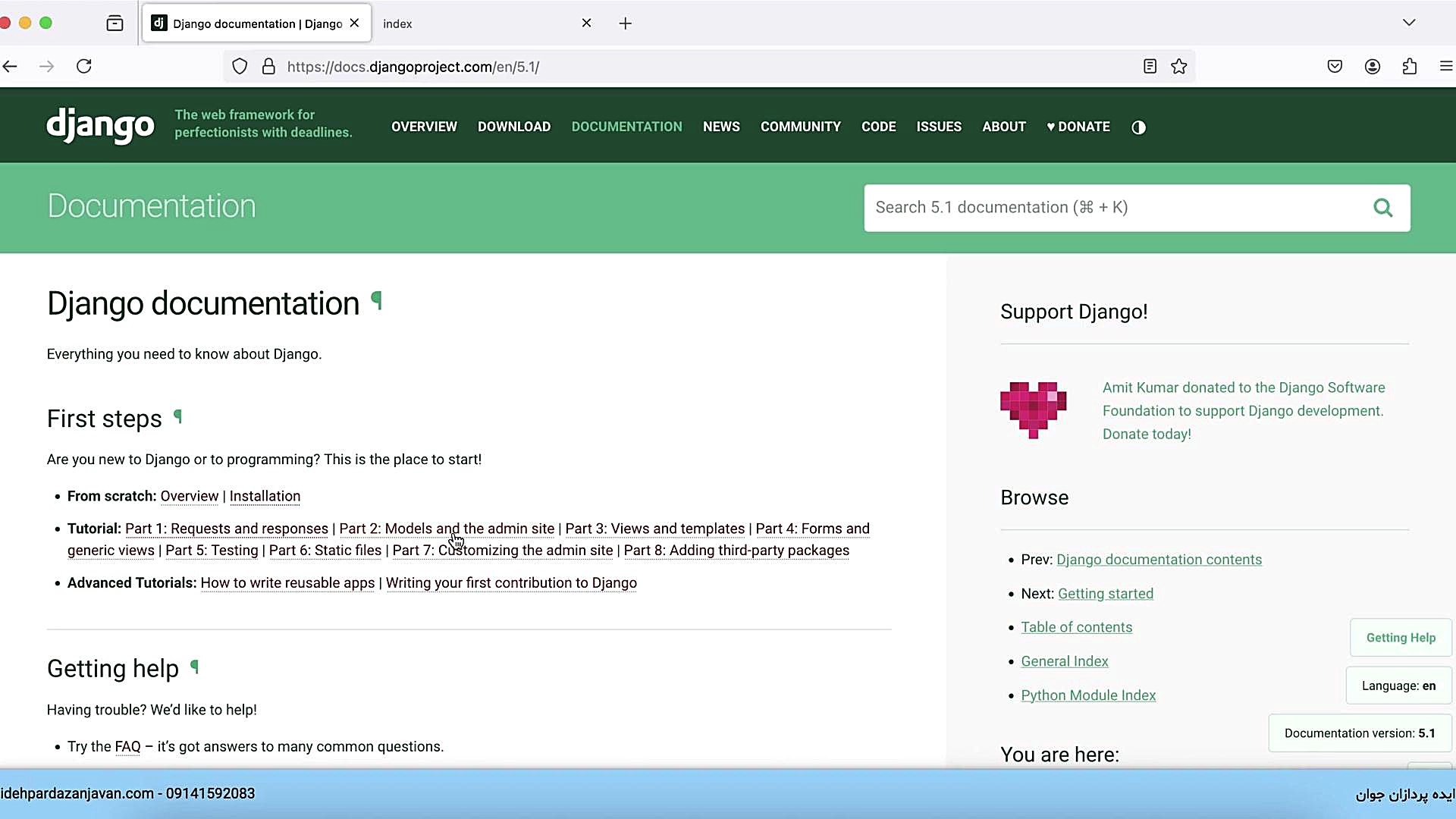This screenshot has height=819, width=1456.
Task: Open the ABOUT nav item
Action: coord(1004,127)
